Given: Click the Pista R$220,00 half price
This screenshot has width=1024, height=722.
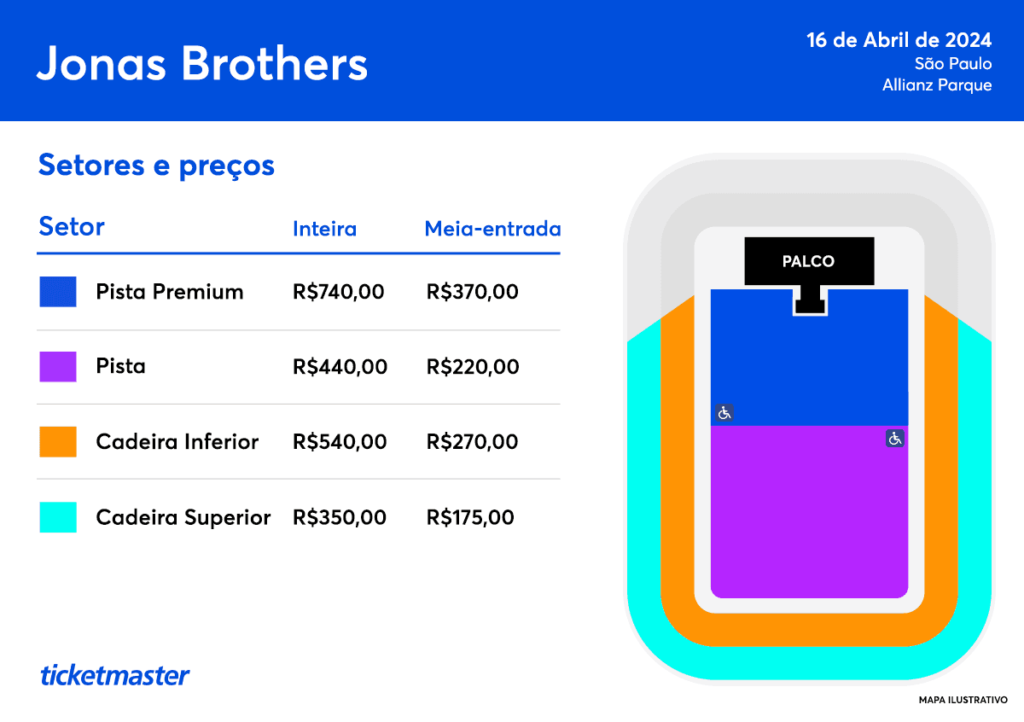Looking at the screenshot, I should 472,367.
